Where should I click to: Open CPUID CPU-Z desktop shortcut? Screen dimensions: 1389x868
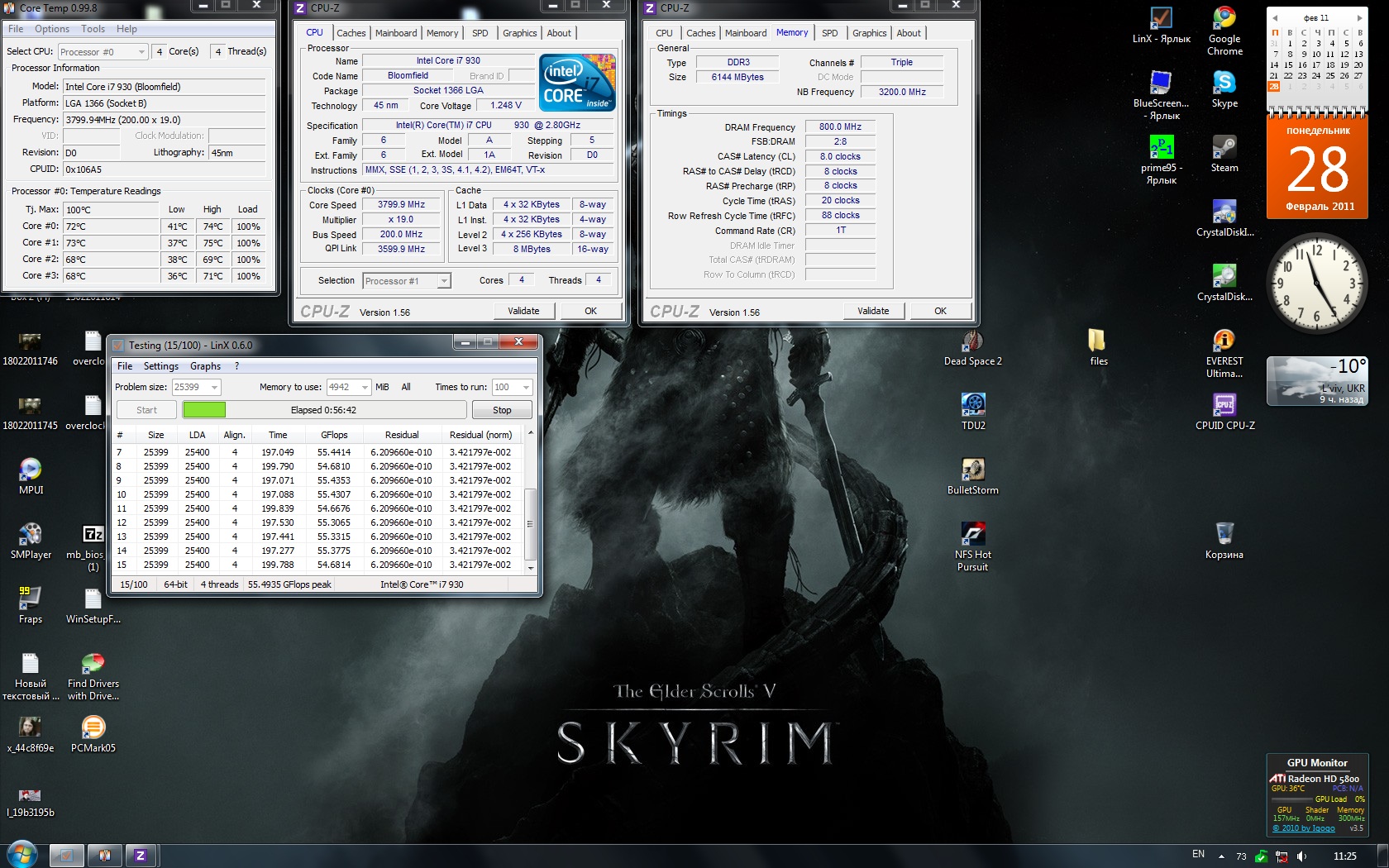(x=1224, y=412)
